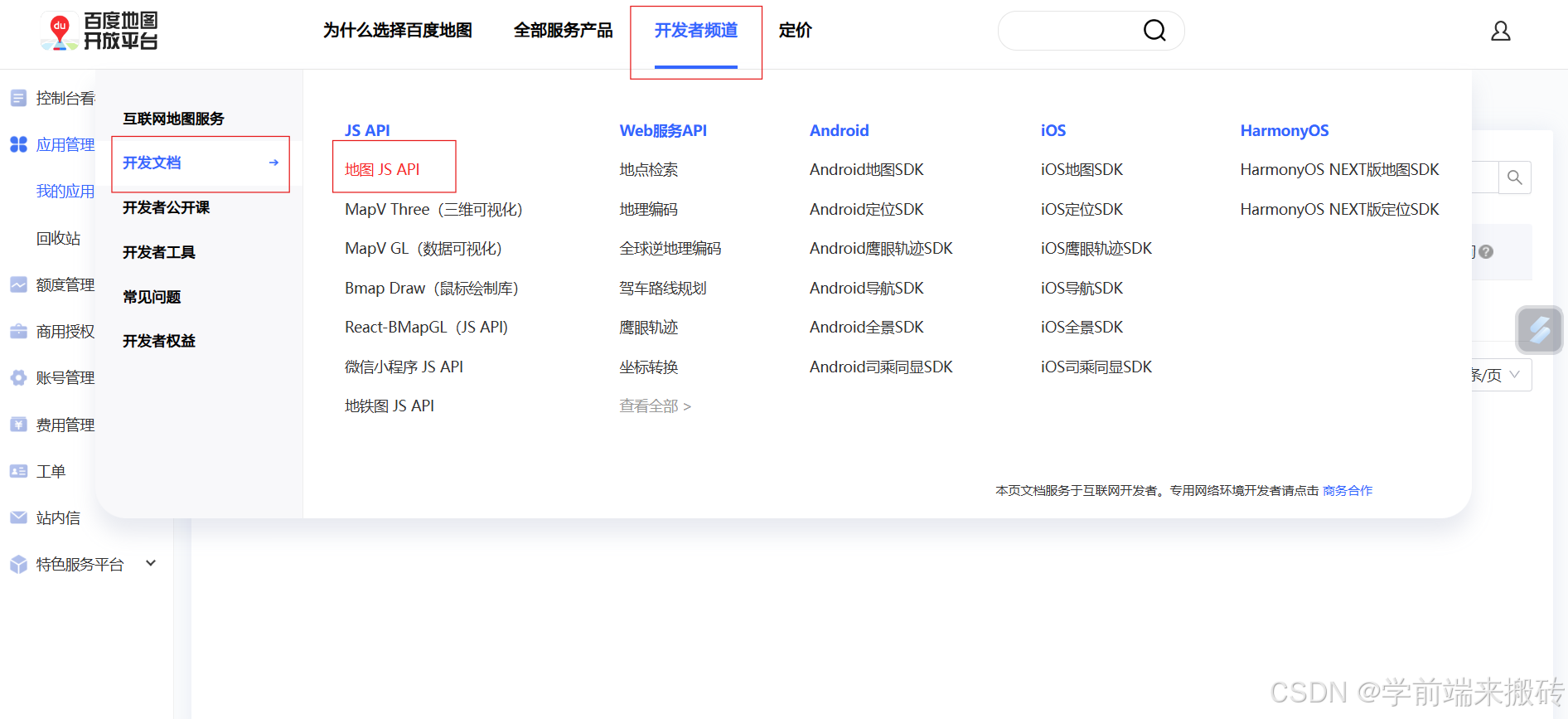Click the 控制台看板 sidebar icon
The width and height of the screenshot is (1568, 719).
(x=18, y=98)
